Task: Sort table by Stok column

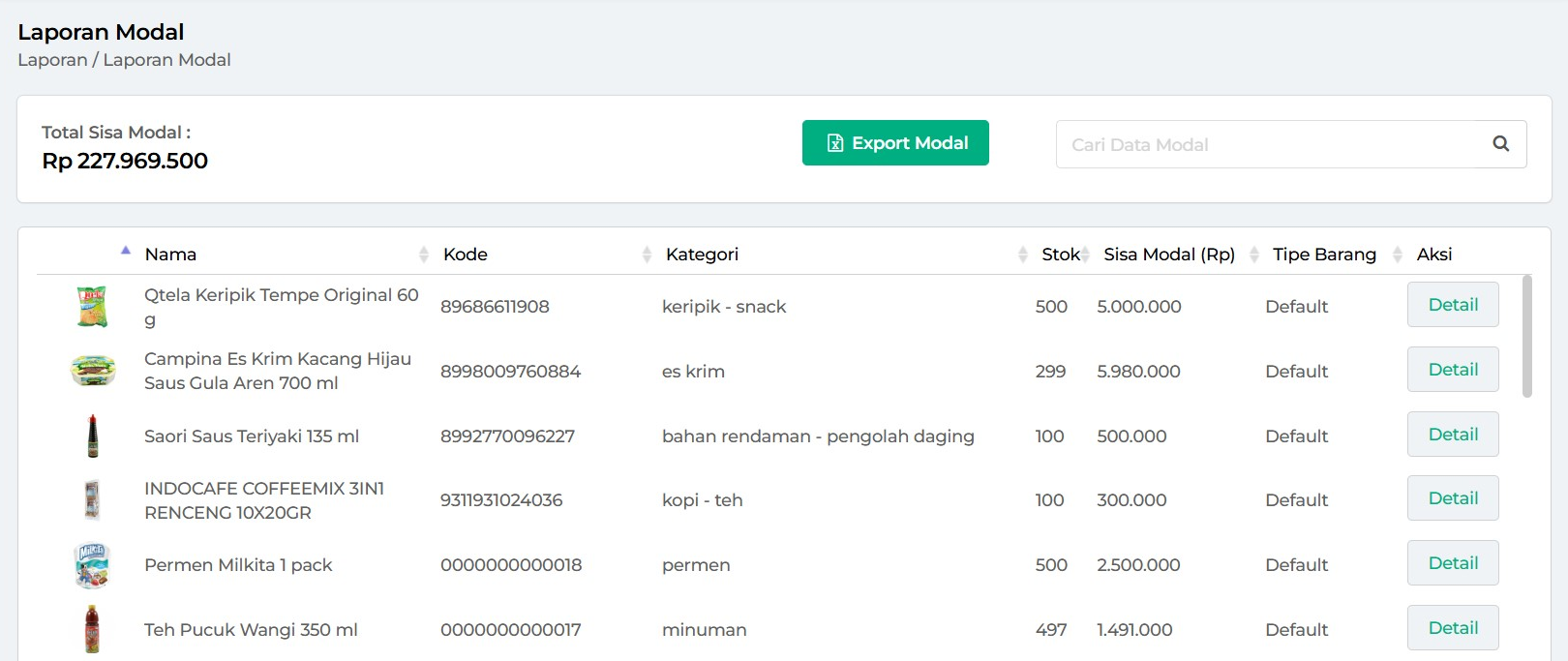Action: (1060, 255)
